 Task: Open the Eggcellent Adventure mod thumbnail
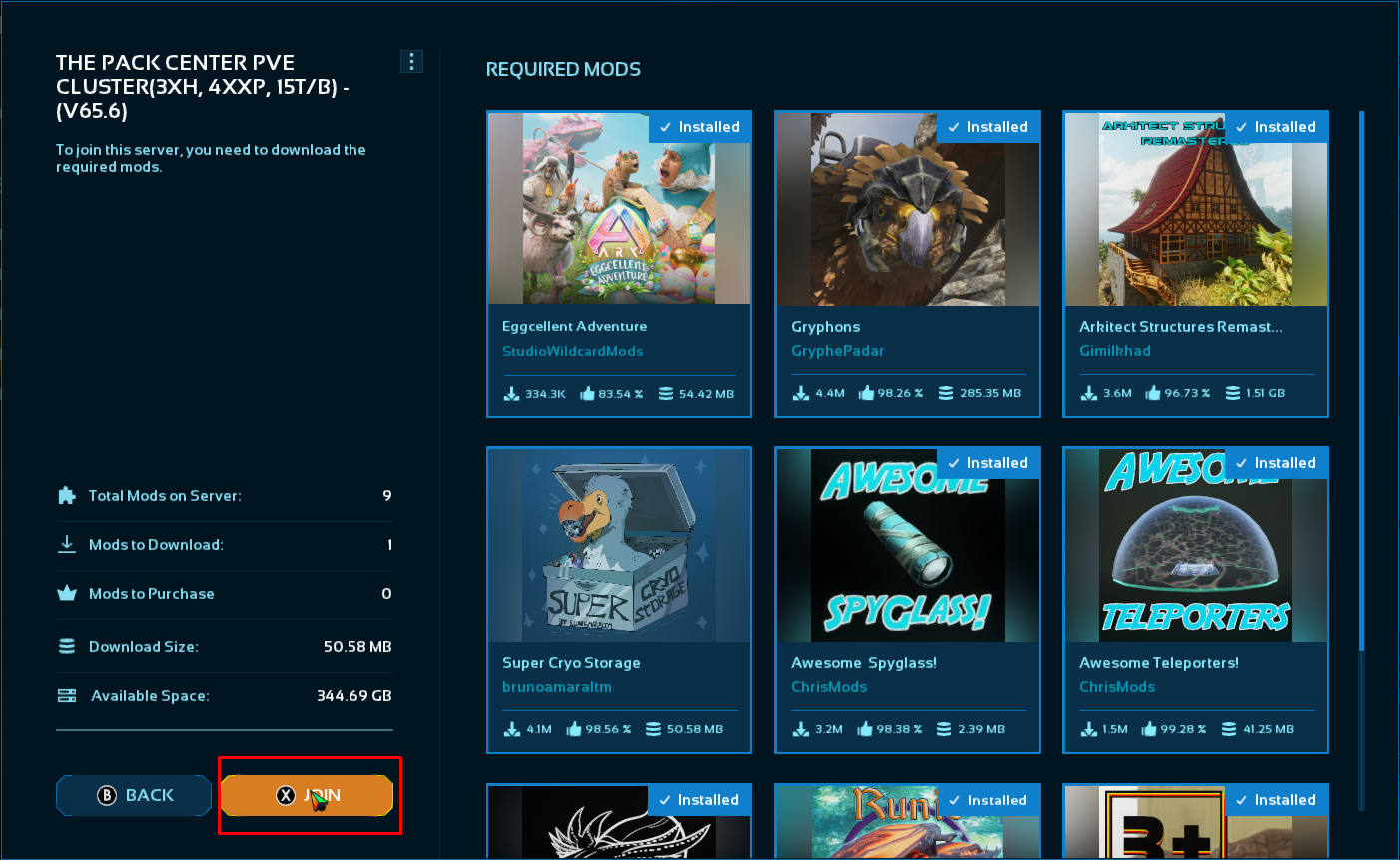619,208
